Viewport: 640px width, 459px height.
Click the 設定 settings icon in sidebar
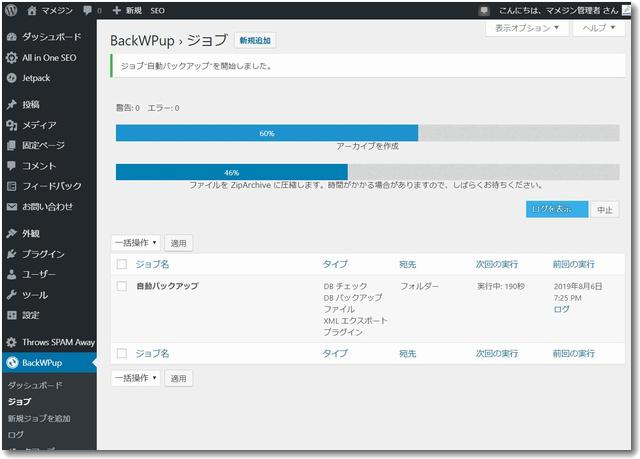coord(11,314)
